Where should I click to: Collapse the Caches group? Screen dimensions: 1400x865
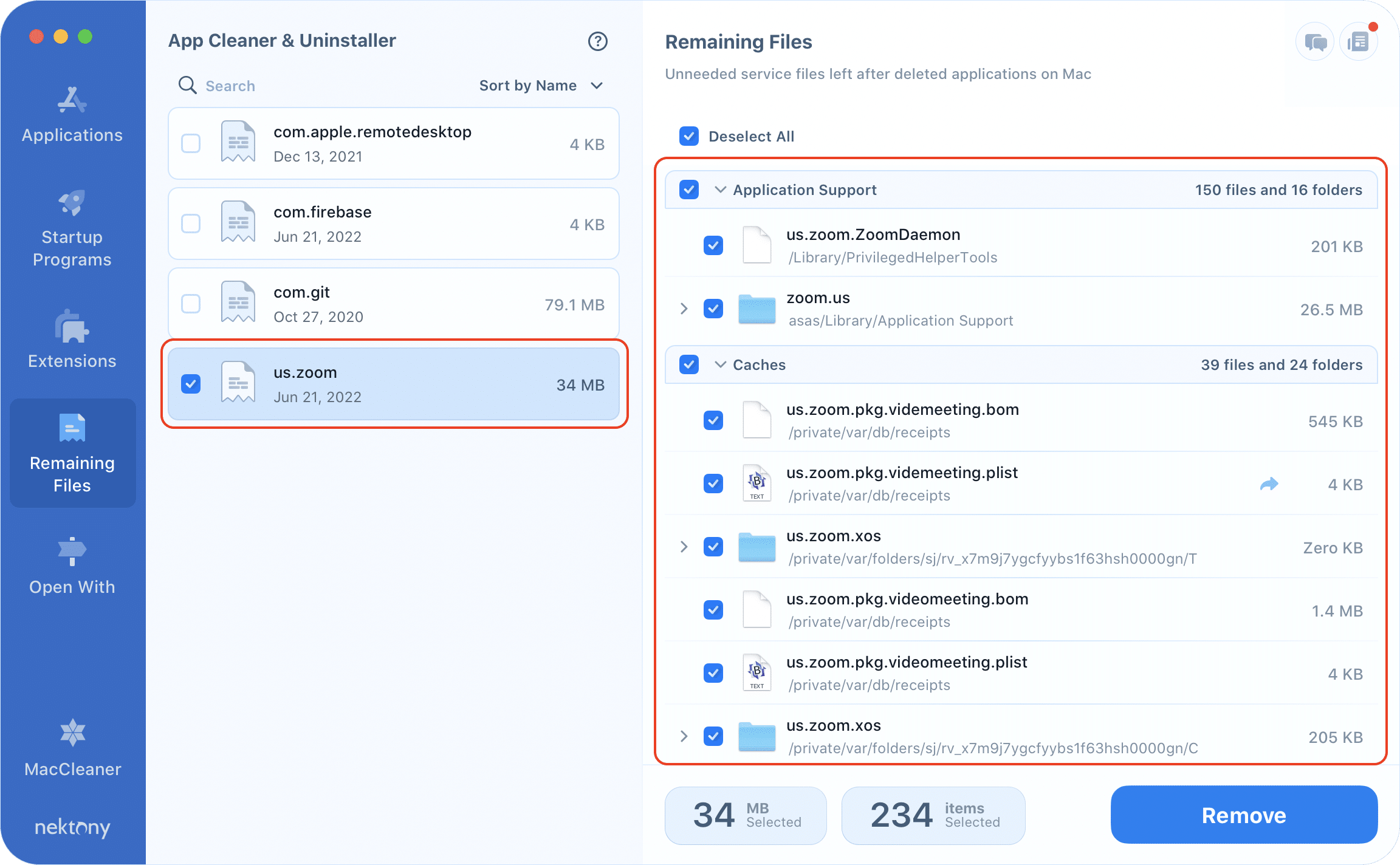(720, 364)
